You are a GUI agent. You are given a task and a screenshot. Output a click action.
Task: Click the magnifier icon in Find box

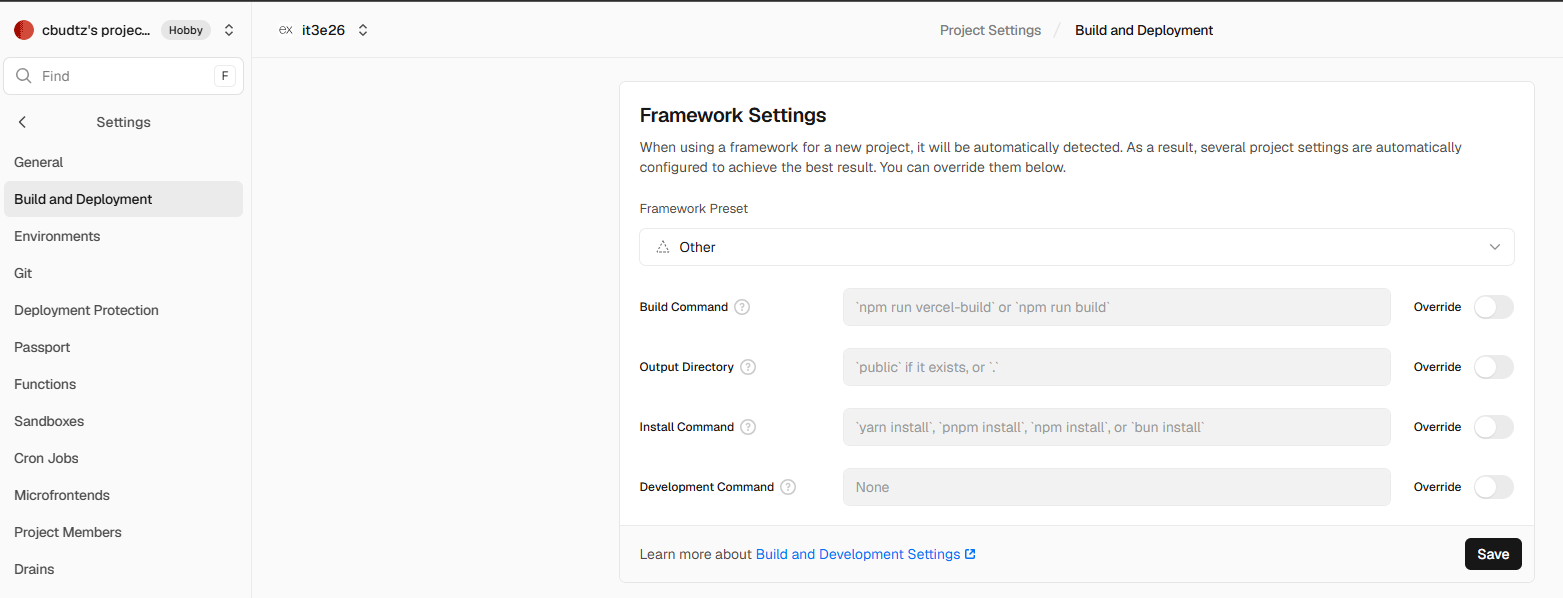[x=24, y=76]
